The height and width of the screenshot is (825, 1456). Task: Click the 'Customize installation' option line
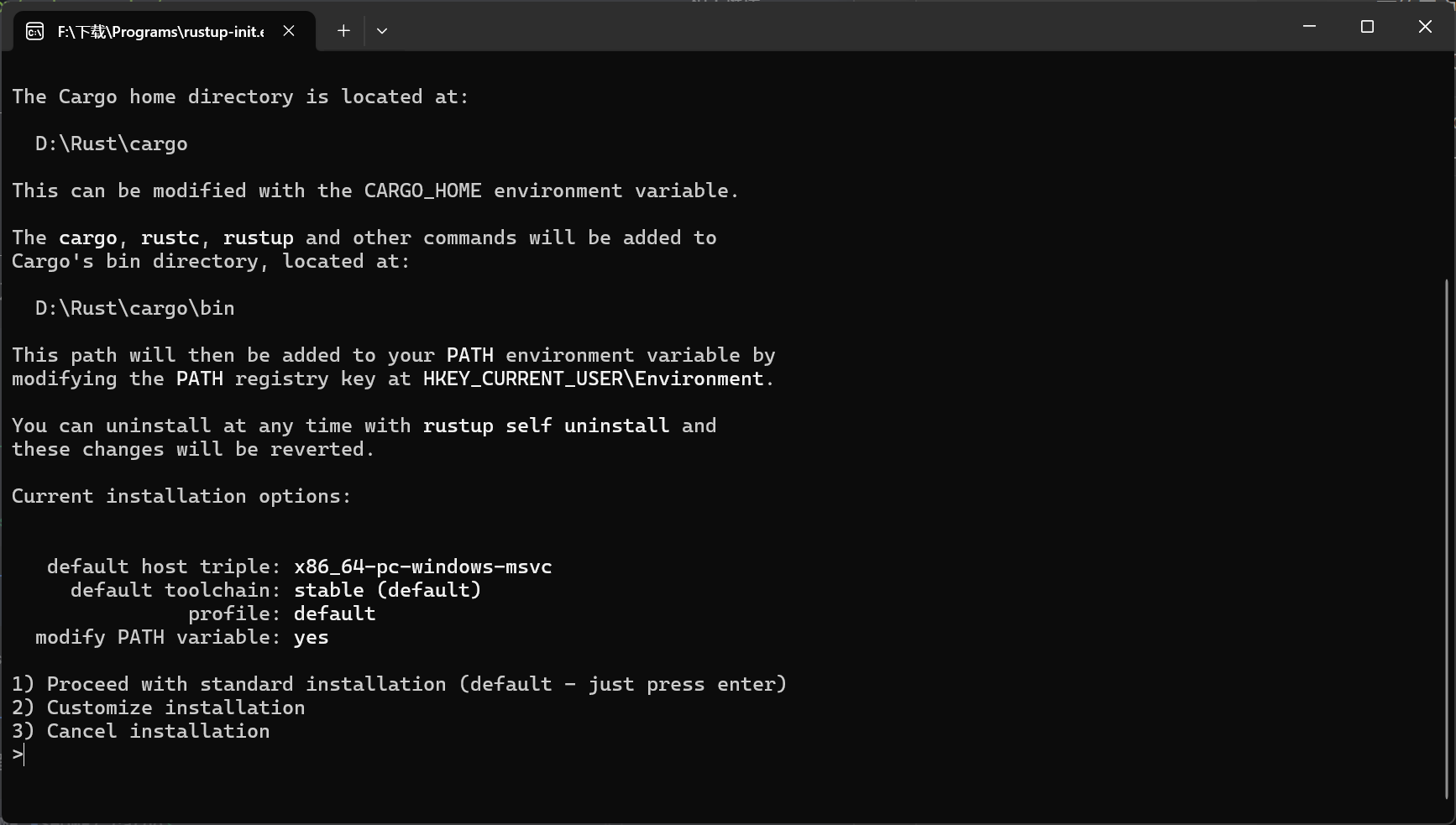pyautogui.click(x=159, y=708)
